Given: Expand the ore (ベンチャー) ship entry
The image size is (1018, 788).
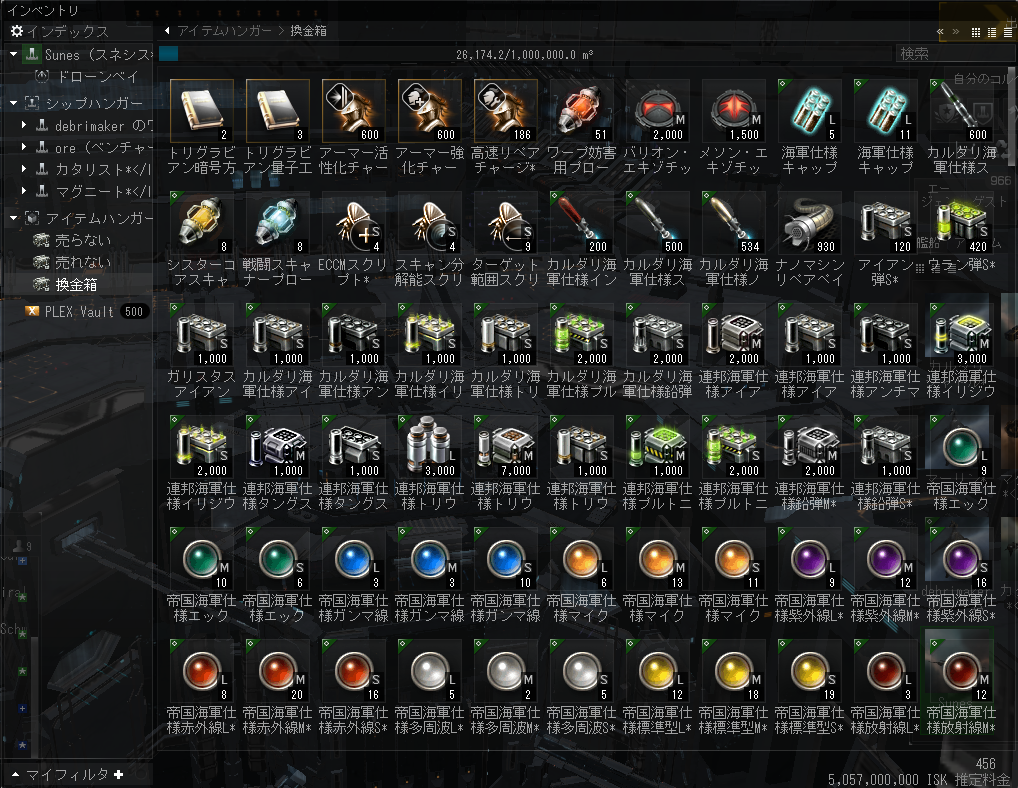Looking at the screenshot, I should coord(24,147).
